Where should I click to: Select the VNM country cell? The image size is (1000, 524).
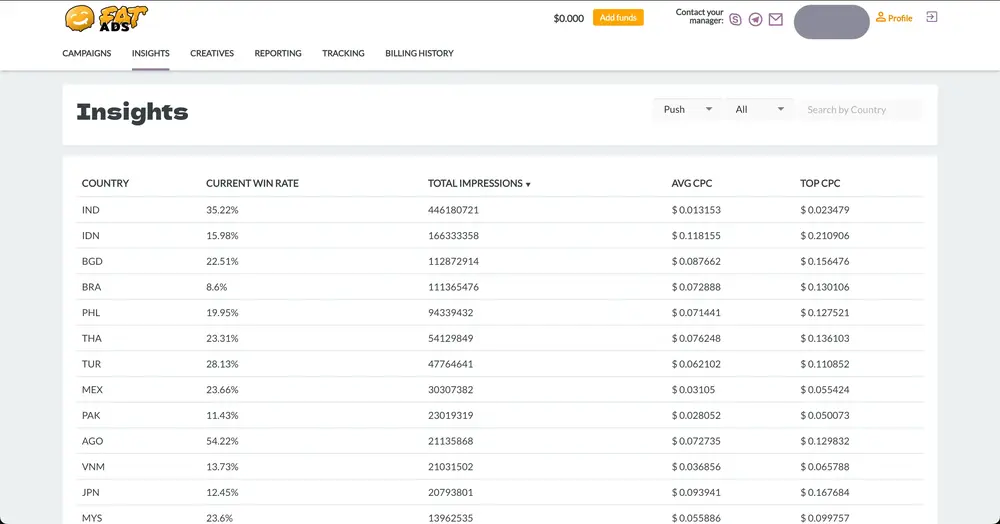coord(93,467)
